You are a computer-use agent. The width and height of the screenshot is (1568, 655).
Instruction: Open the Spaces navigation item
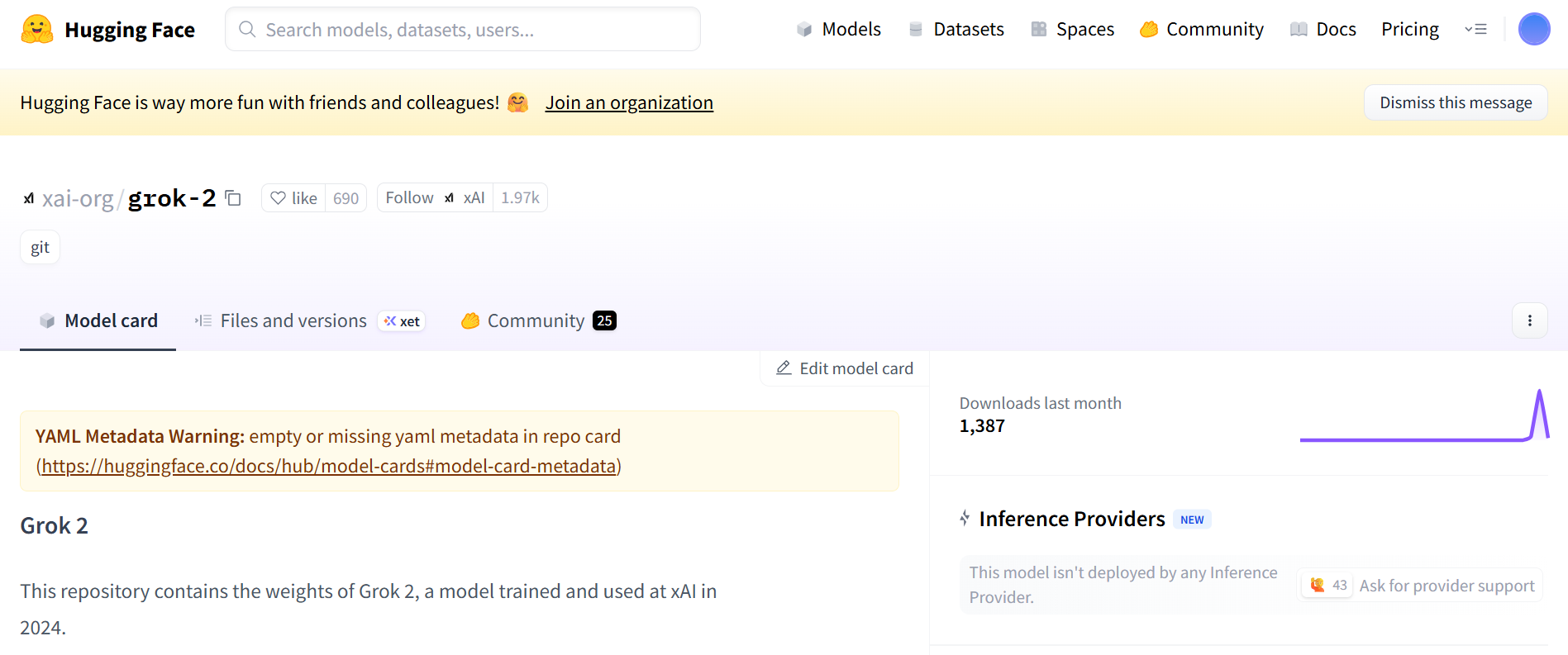1073,30
